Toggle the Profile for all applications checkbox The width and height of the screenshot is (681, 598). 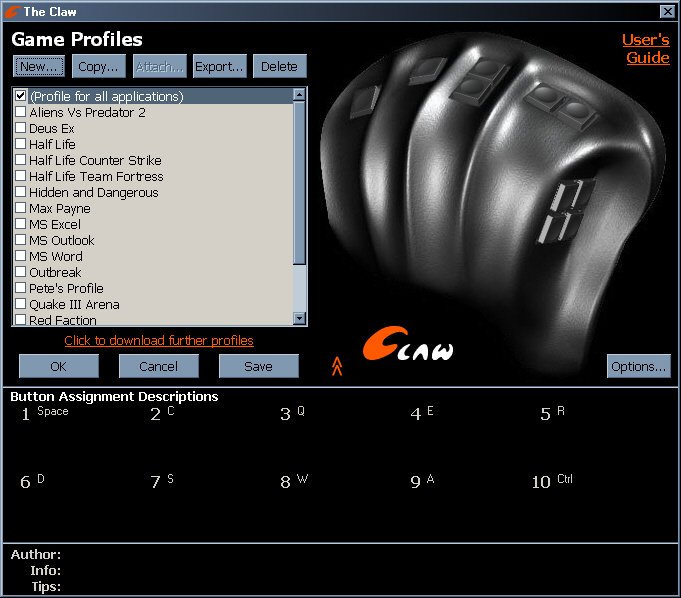20,97
